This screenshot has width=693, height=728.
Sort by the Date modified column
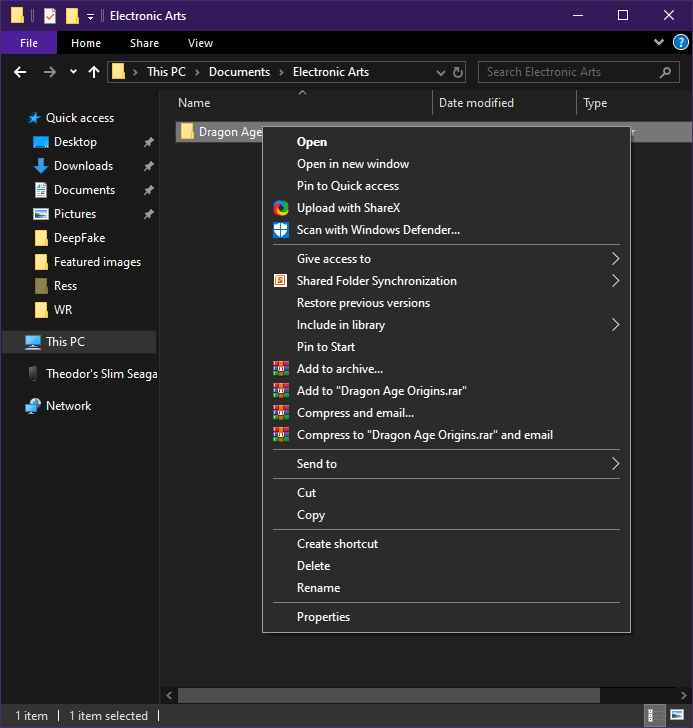click(476, 103)
